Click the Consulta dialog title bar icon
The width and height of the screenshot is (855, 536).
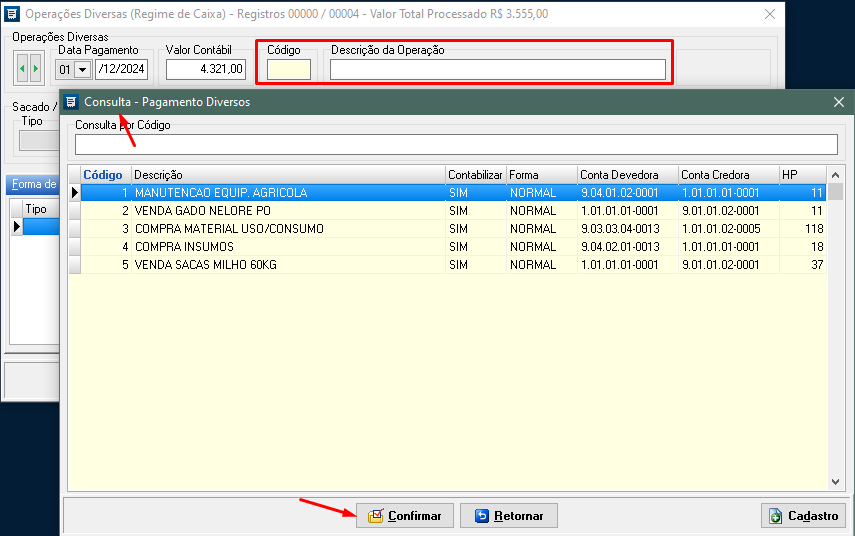71,102
